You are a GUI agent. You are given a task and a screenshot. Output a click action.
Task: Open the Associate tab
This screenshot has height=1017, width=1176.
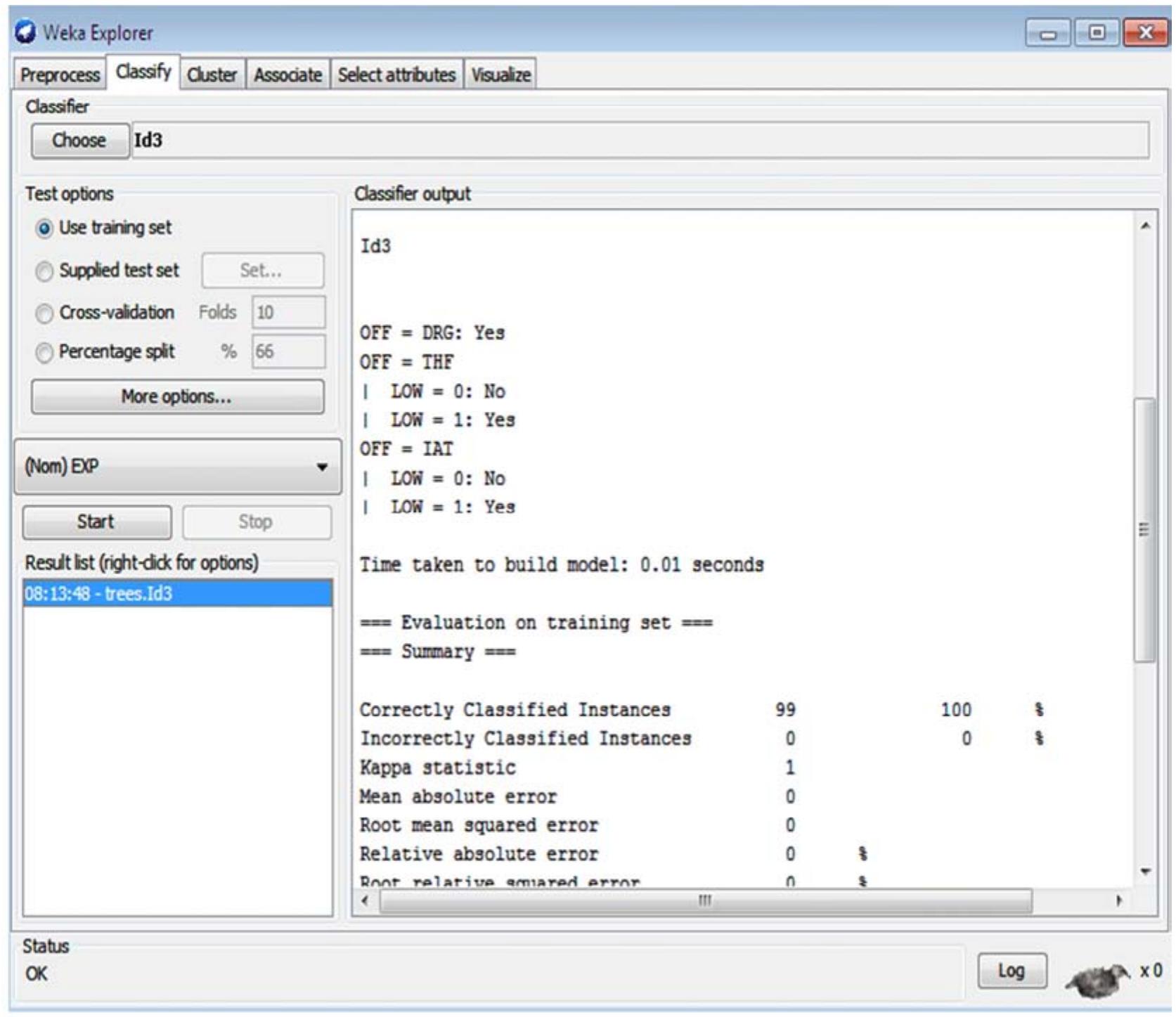287,75
